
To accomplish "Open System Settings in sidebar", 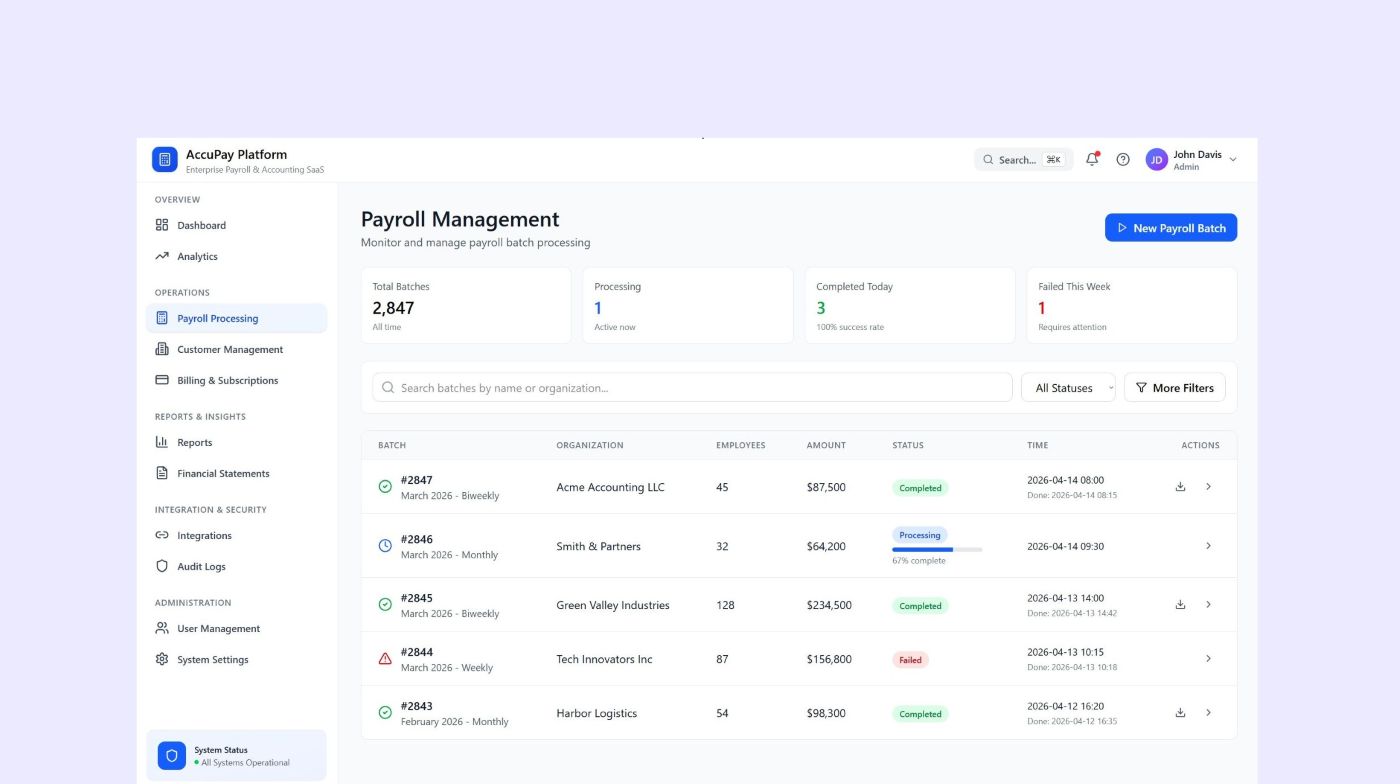I will pyautogui.click(x=236, y=659).
